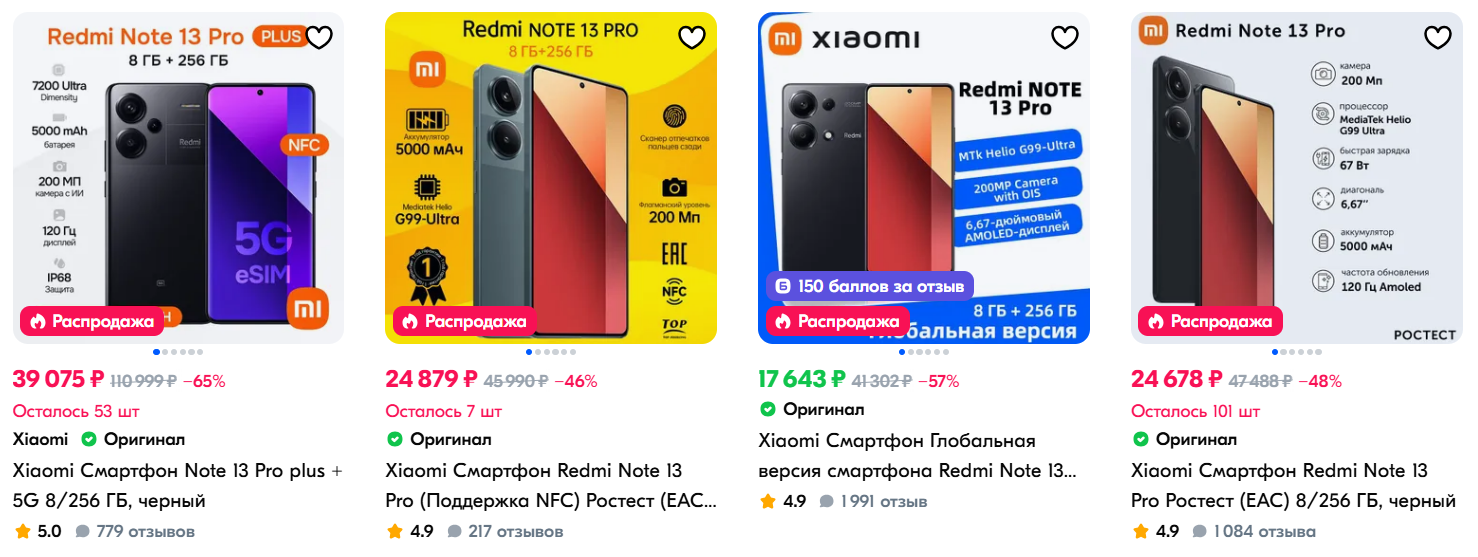The image size is (1478, 557).
Task: Favorite the yellow-background Redmi Note 13 Pro
Action: [692, 38]
